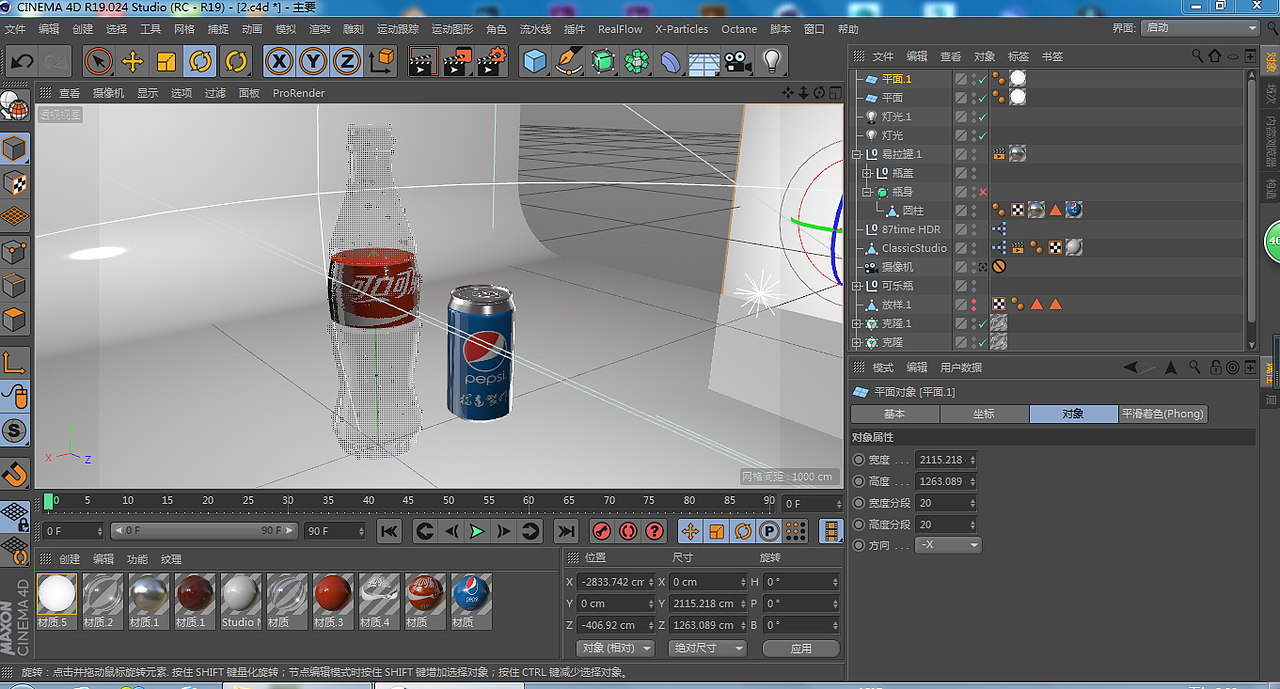1280x689 pixels.
Task: Select the Live Selection tool
Action: point(98,61)
